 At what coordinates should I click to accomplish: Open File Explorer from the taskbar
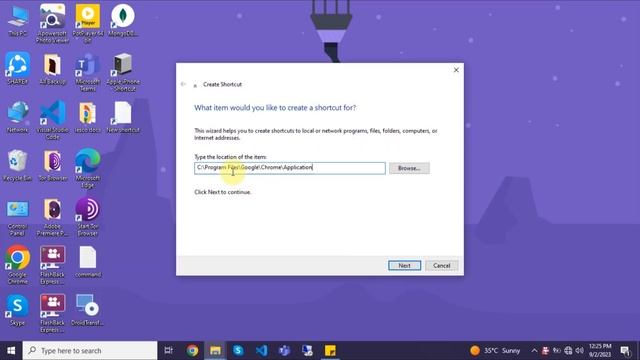pos(216,350)
